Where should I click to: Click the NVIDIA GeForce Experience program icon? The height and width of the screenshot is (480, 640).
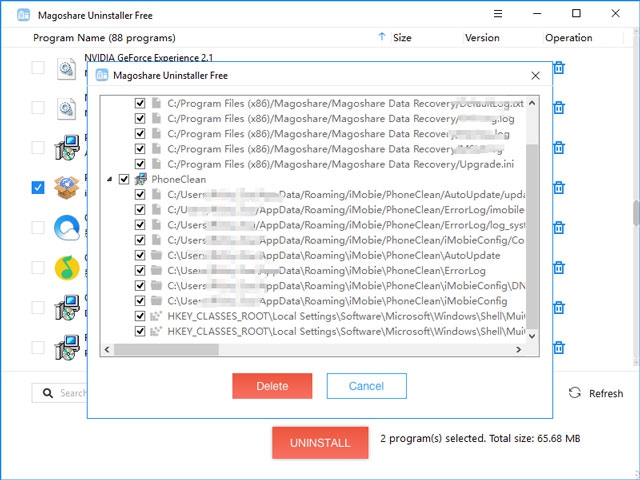66,69
